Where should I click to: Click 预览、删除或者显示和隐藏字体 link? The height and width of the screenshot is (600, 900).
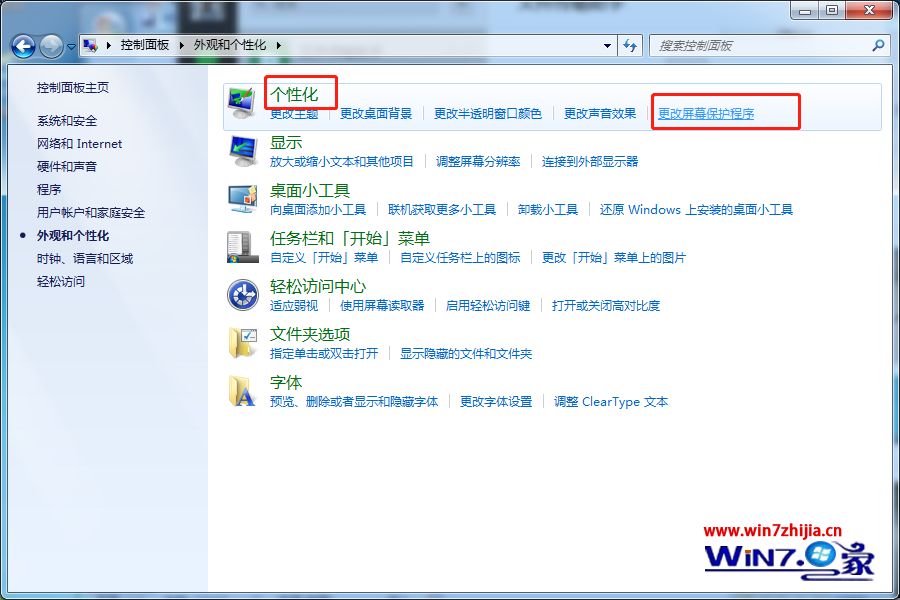click(354, 401)
